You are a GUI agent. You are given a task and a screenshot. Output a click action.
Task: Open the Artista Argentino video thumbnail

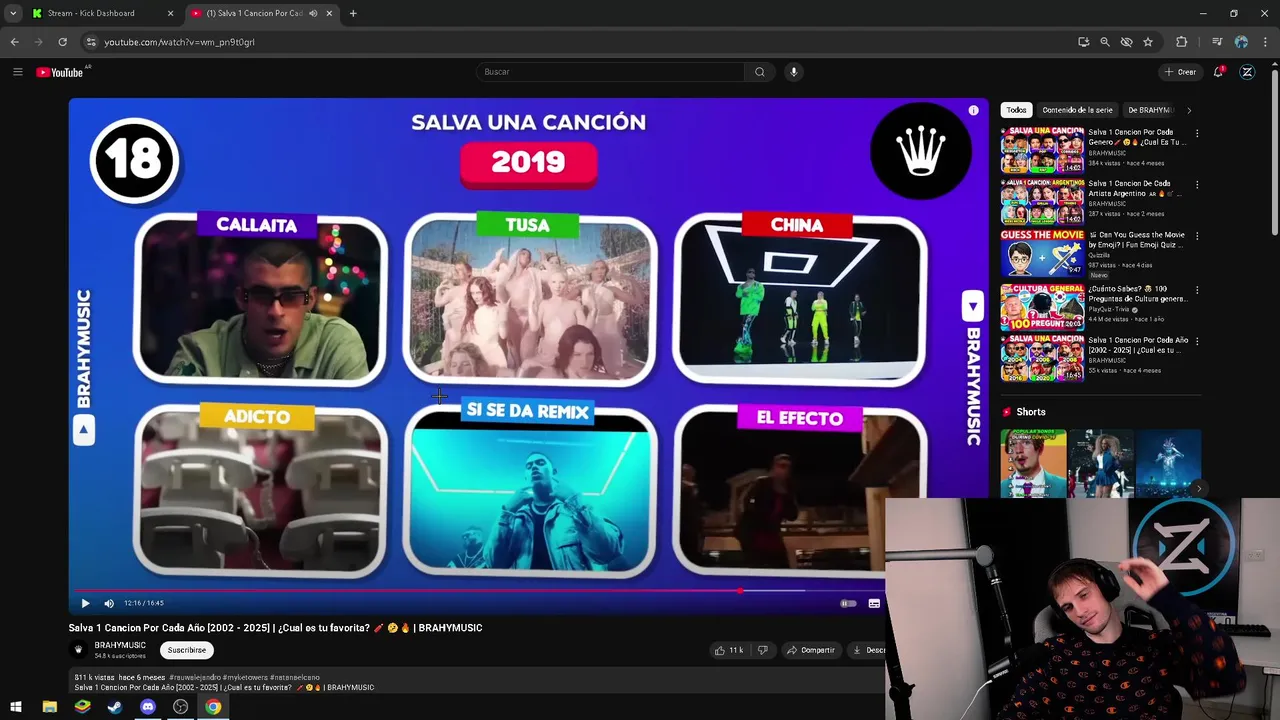1042,202
